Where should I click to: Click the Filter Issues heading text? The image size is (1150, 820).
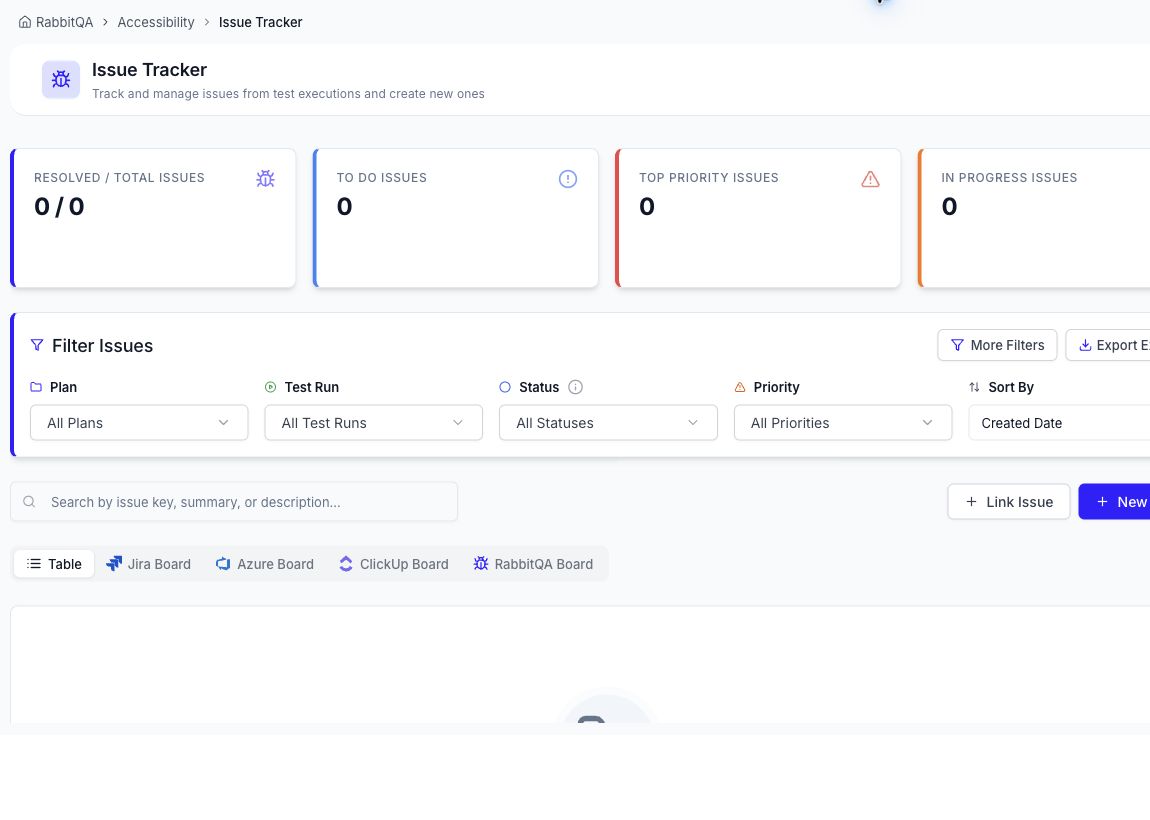click(103, 345)
